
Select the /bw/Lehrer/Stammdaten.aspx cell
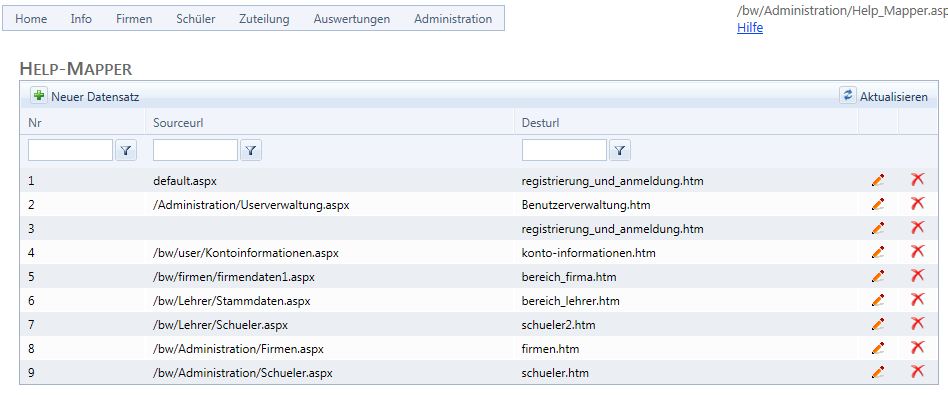[x=232, y=301]
